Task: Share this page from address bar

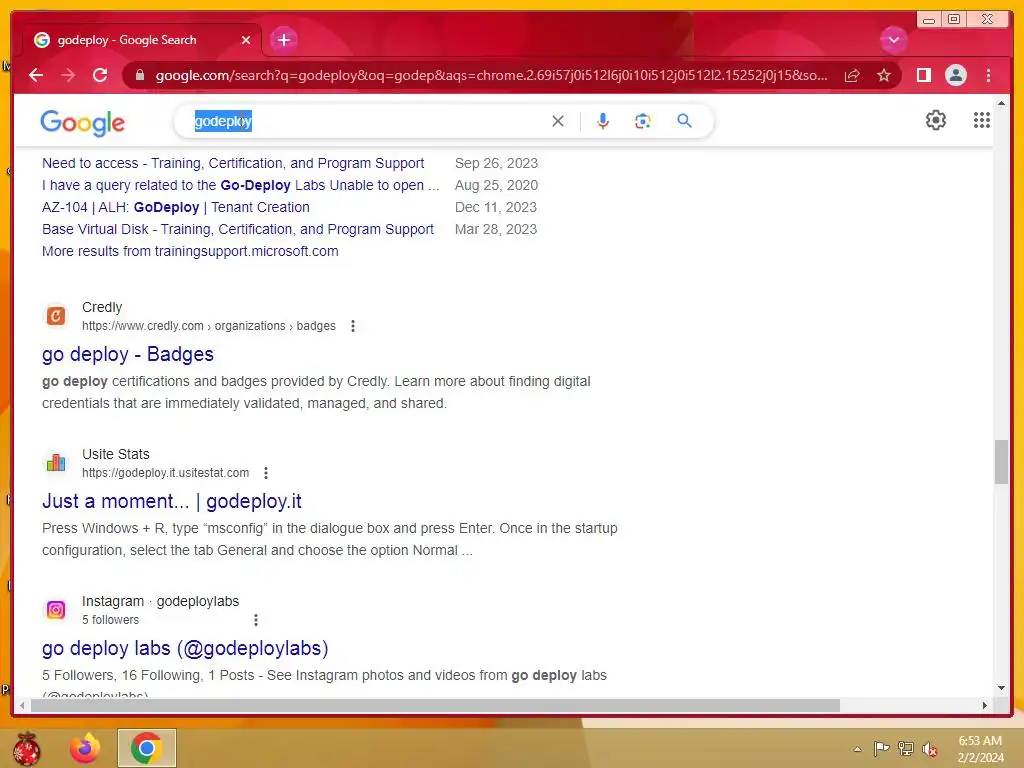Action: click(852, 75)
